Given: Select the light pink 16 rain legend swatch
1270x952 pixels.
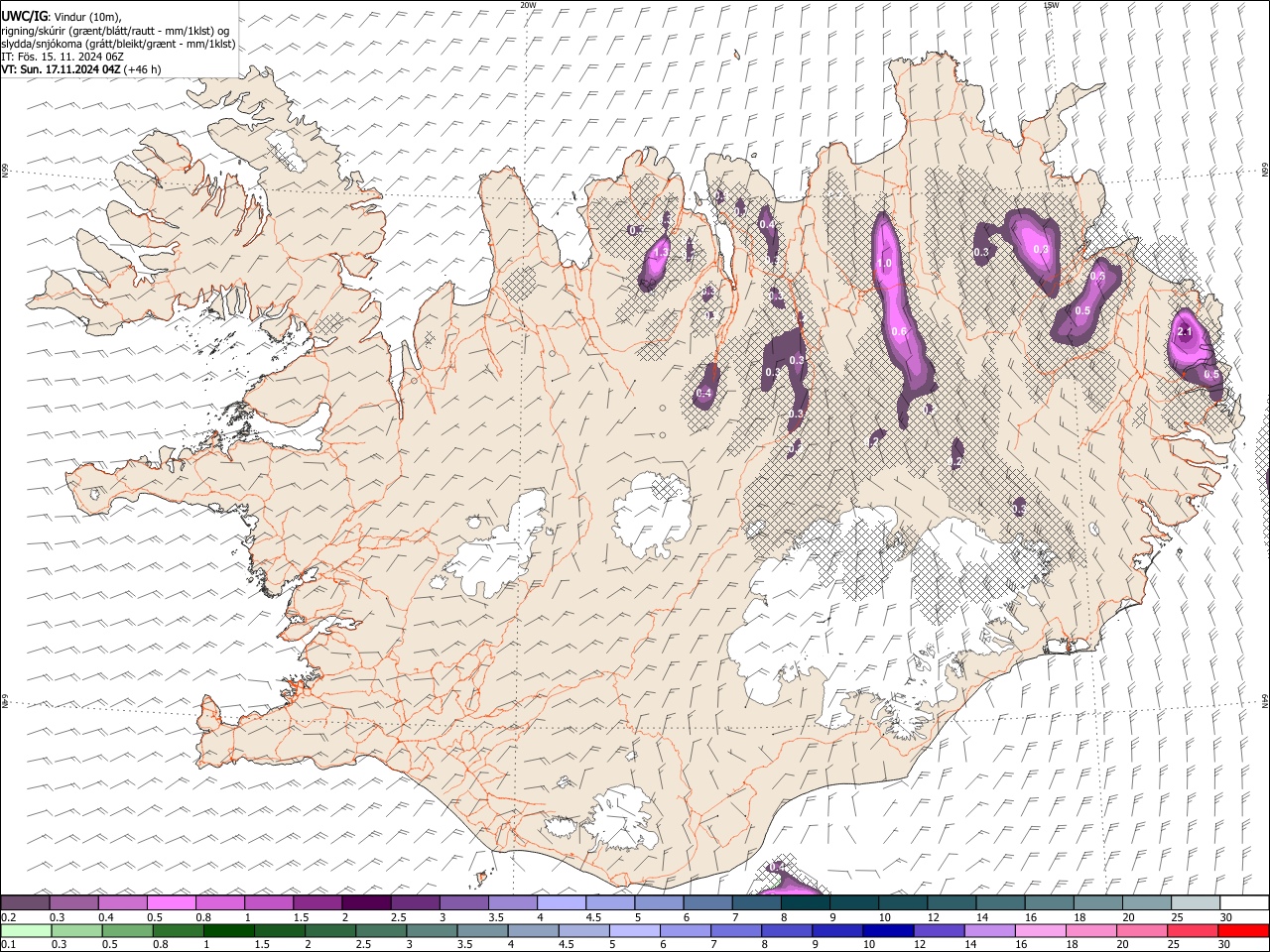Looking at the screenshot, I should click(x=1041, y=930).
